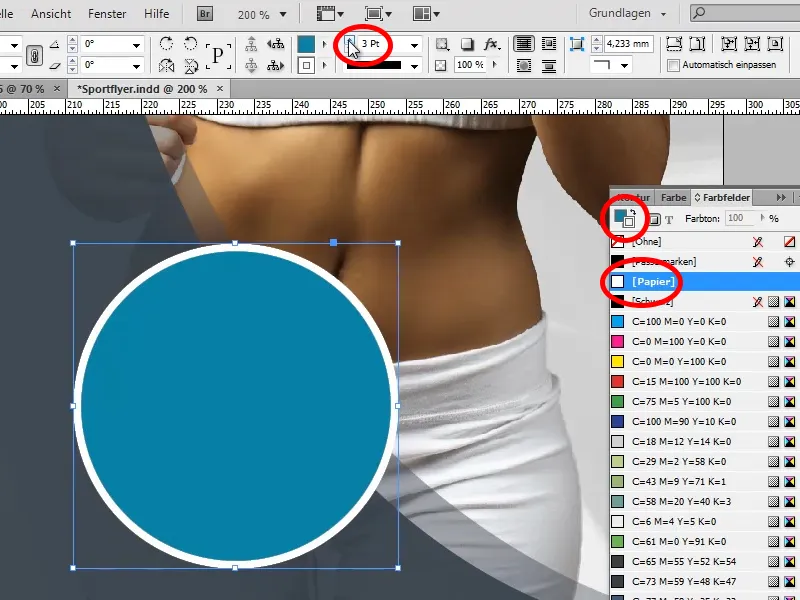Open the Farbton slider arrow
The image size is (800, 600).
coord(763,218)
